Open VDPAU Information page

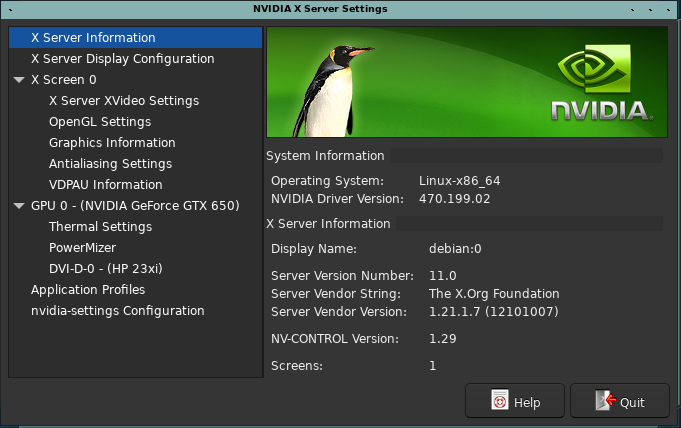pos(106,185)
